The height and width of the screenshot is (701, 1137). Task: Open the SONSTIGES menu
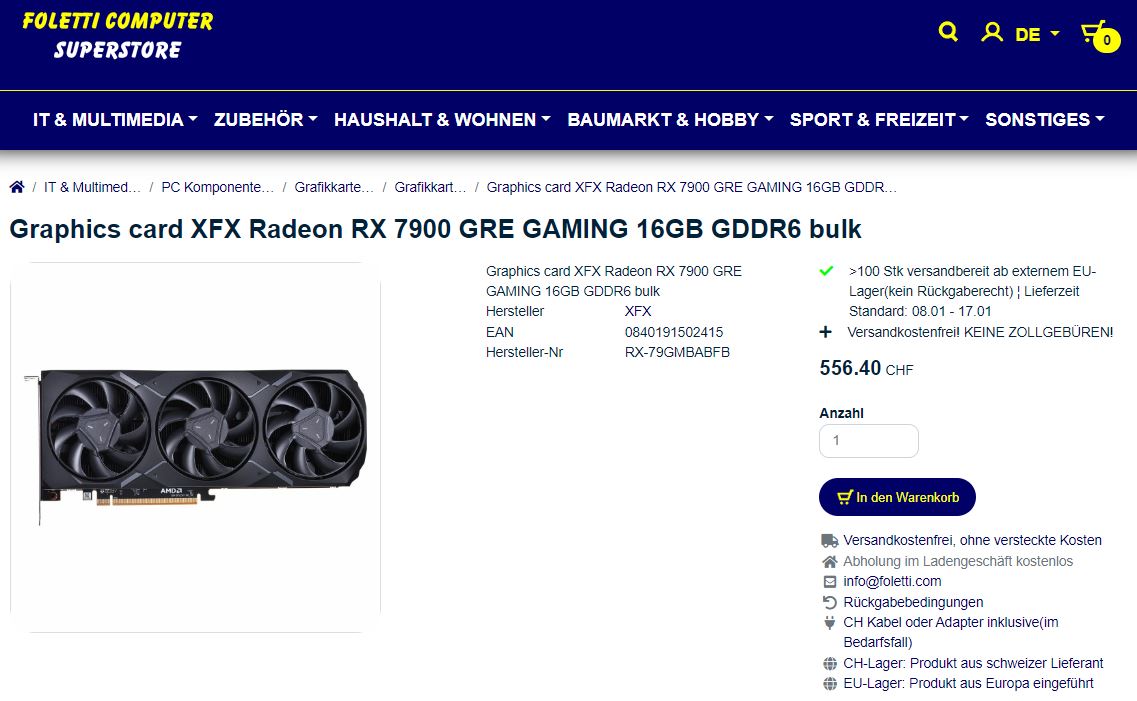tap(1044, 120)
